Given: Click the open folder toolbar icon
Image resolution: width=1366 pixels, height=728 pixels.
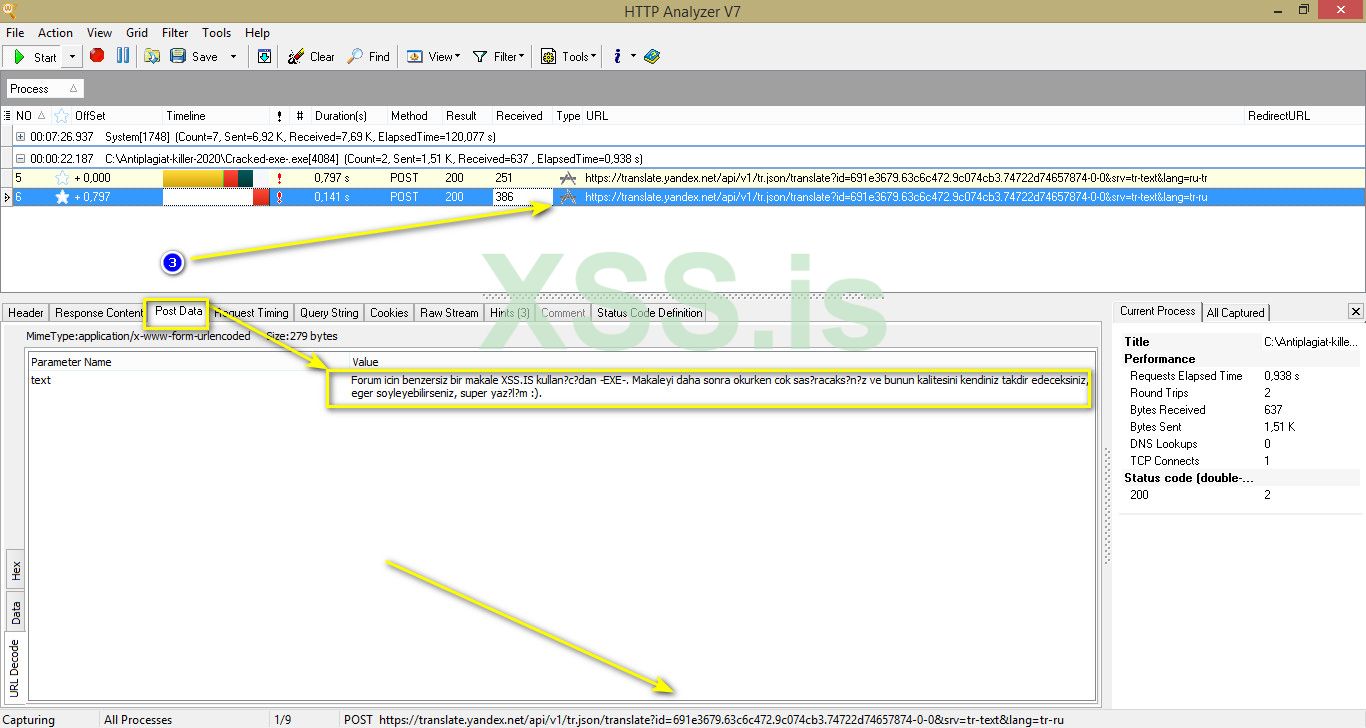Looking at the screenshot, I should (152, 57).
